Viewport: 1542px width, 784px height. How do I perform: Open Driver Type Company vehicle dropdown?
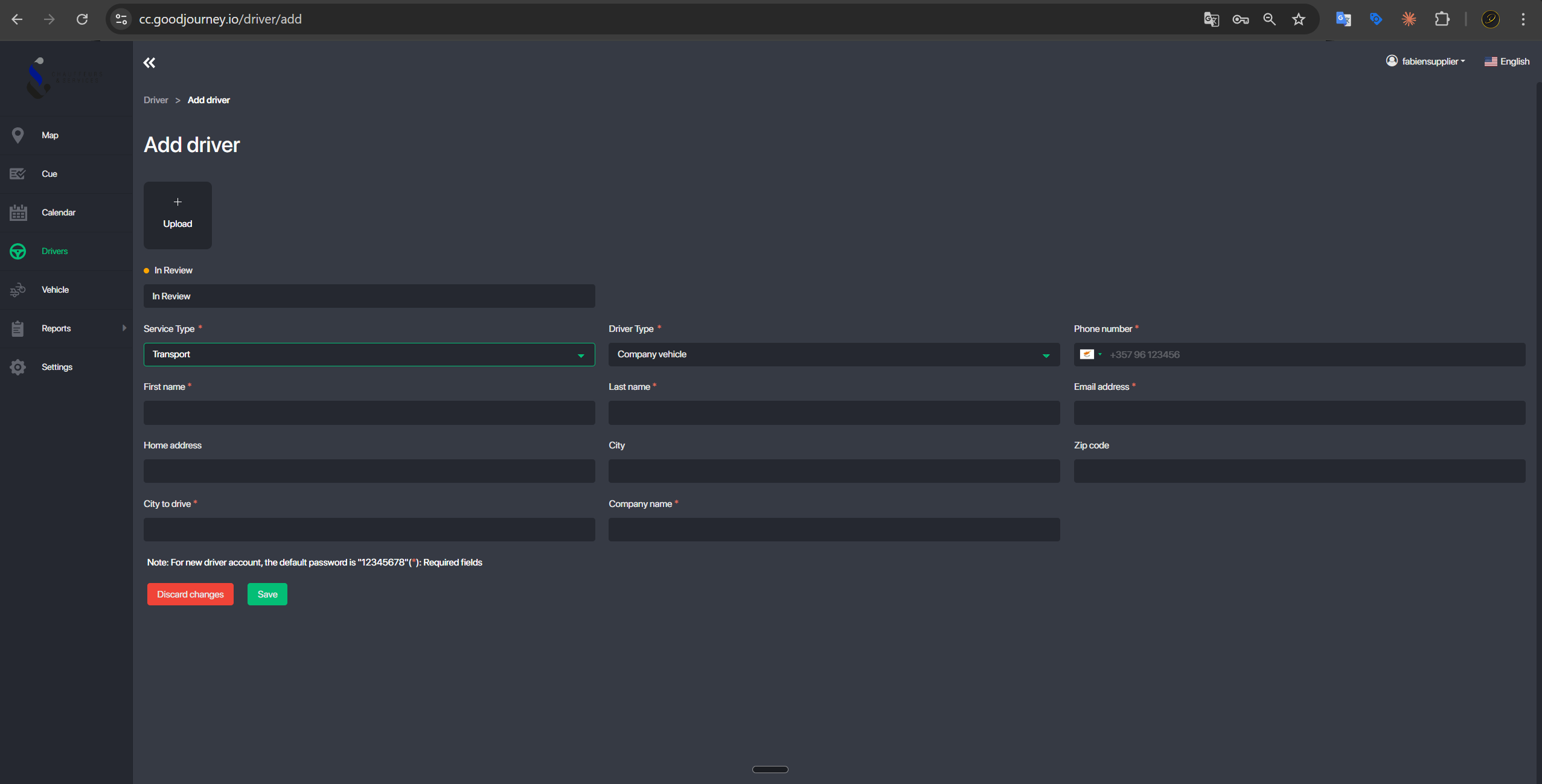(834, 354)
